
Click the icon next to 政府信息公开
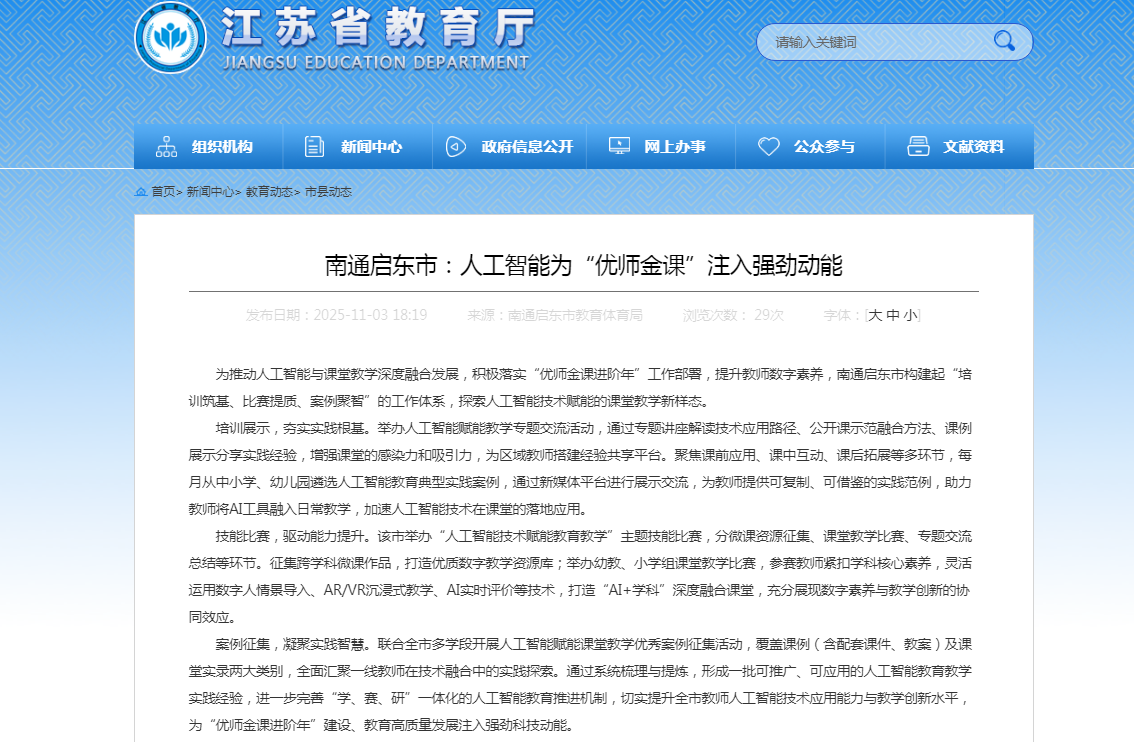coord(455,147)
